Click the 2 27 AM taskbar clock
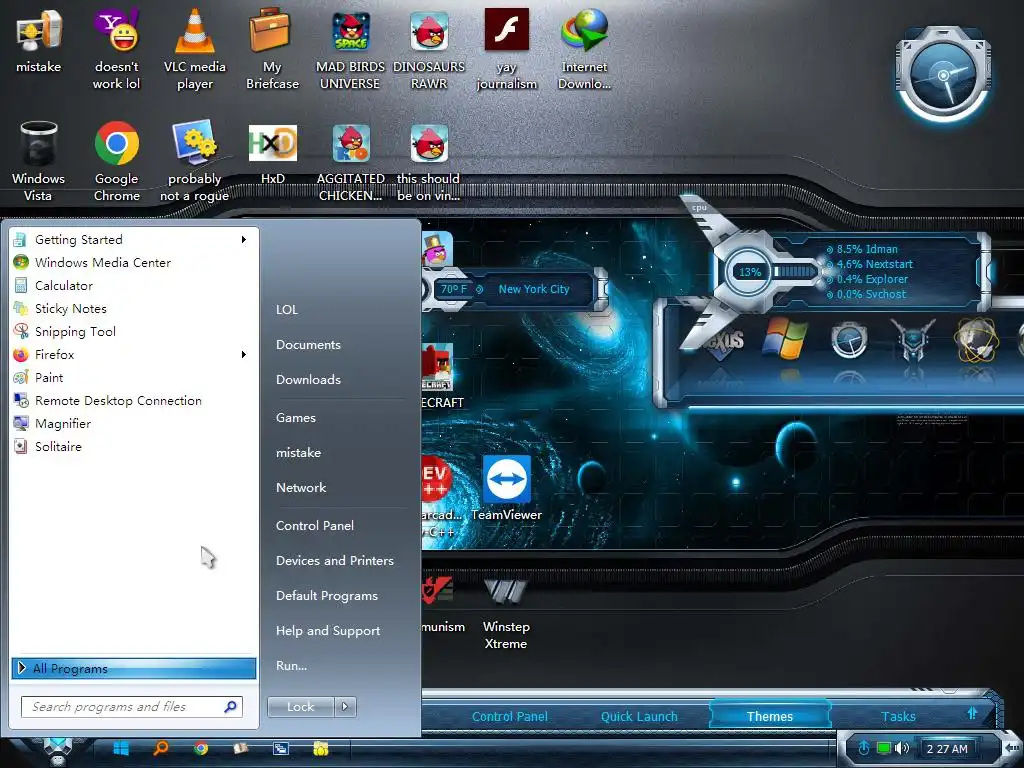Screen dimensions: 1024x768 coord(947,748)
